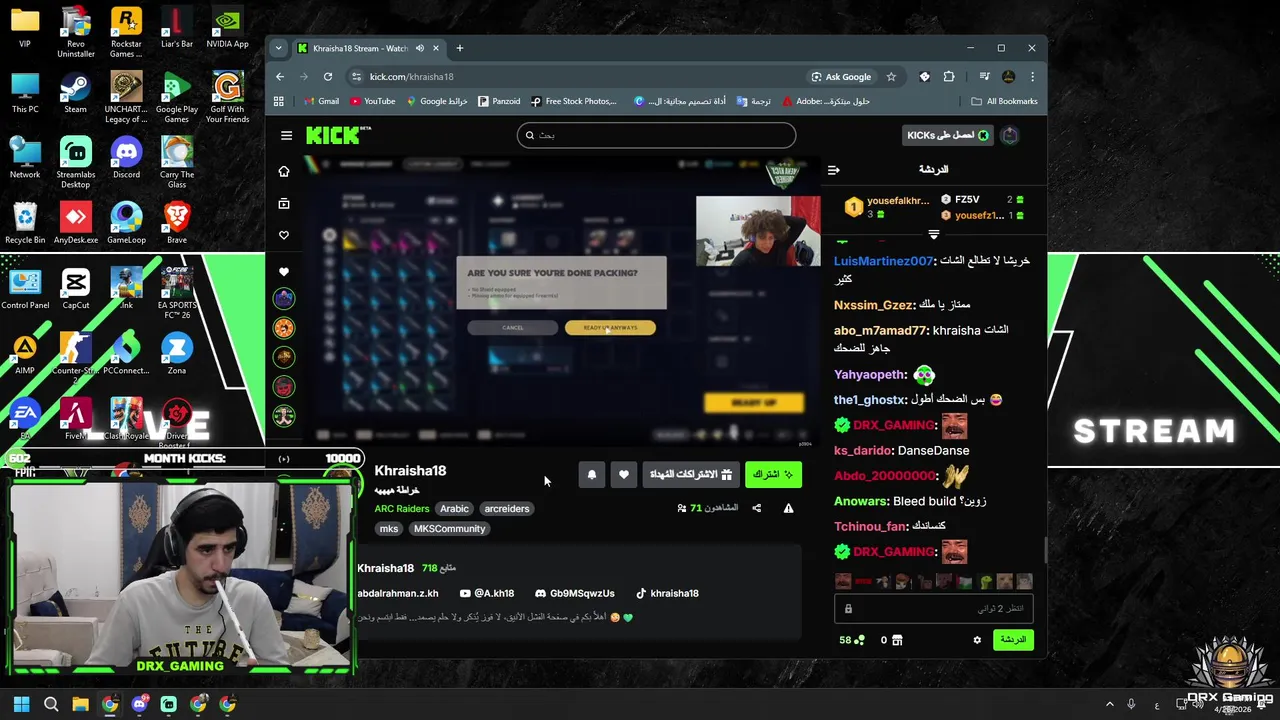Show hidden system tray icons
The image size is (1280, 720).
click(x=1109, y=705)
